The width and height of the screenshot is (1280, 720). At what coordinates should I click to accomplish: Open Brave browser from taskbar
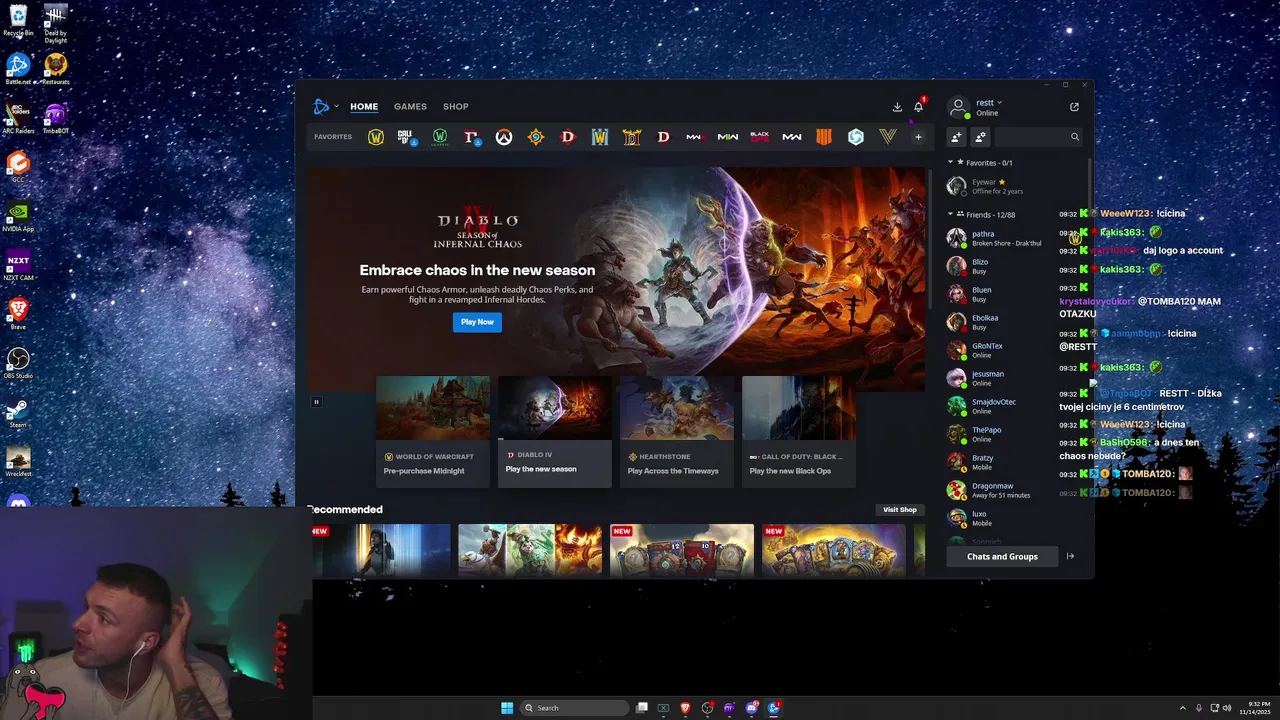point(685,708)
